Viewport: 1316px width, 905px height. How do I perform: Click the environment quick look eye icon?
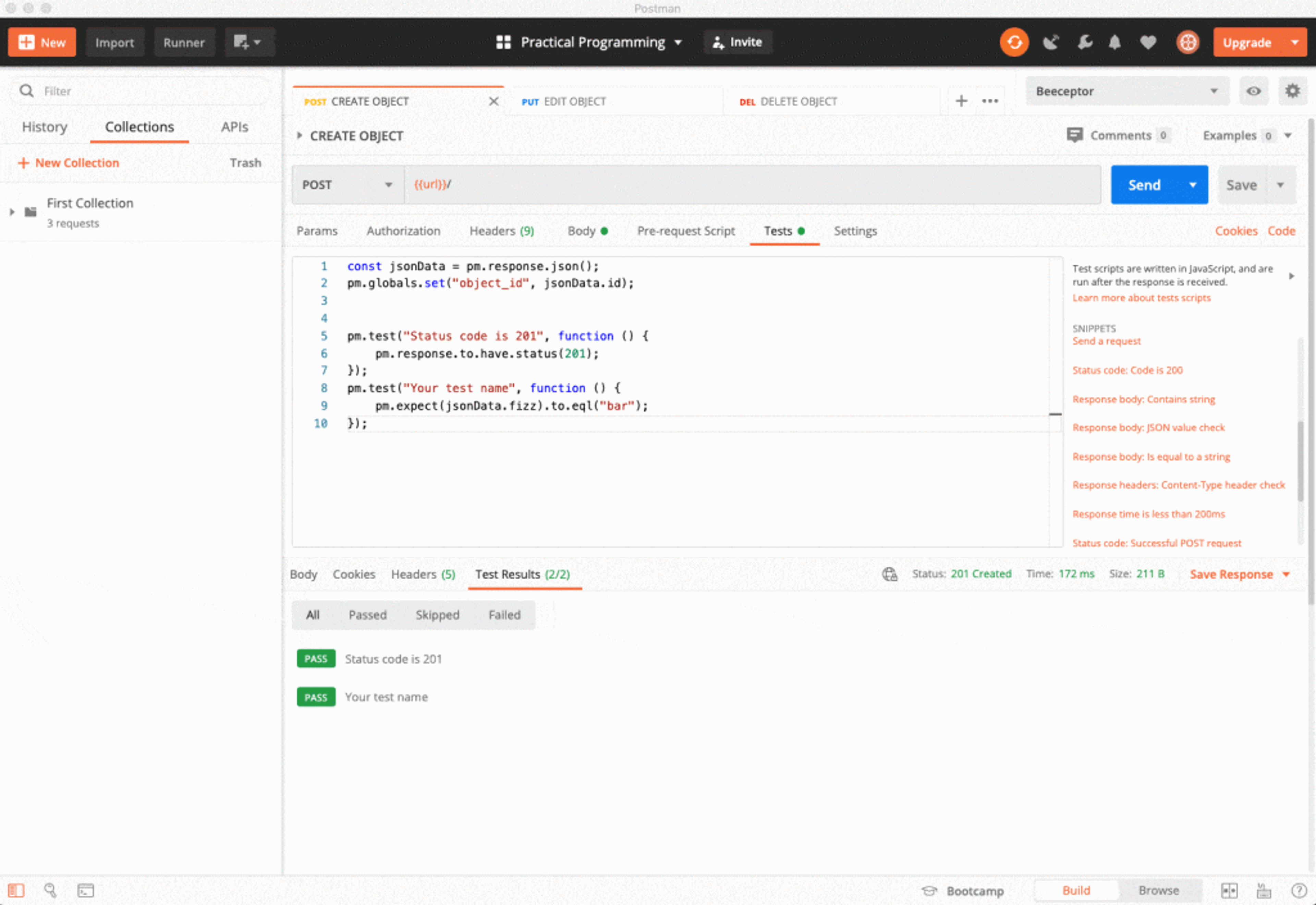pyautogui.click(x=1253, y=91)
